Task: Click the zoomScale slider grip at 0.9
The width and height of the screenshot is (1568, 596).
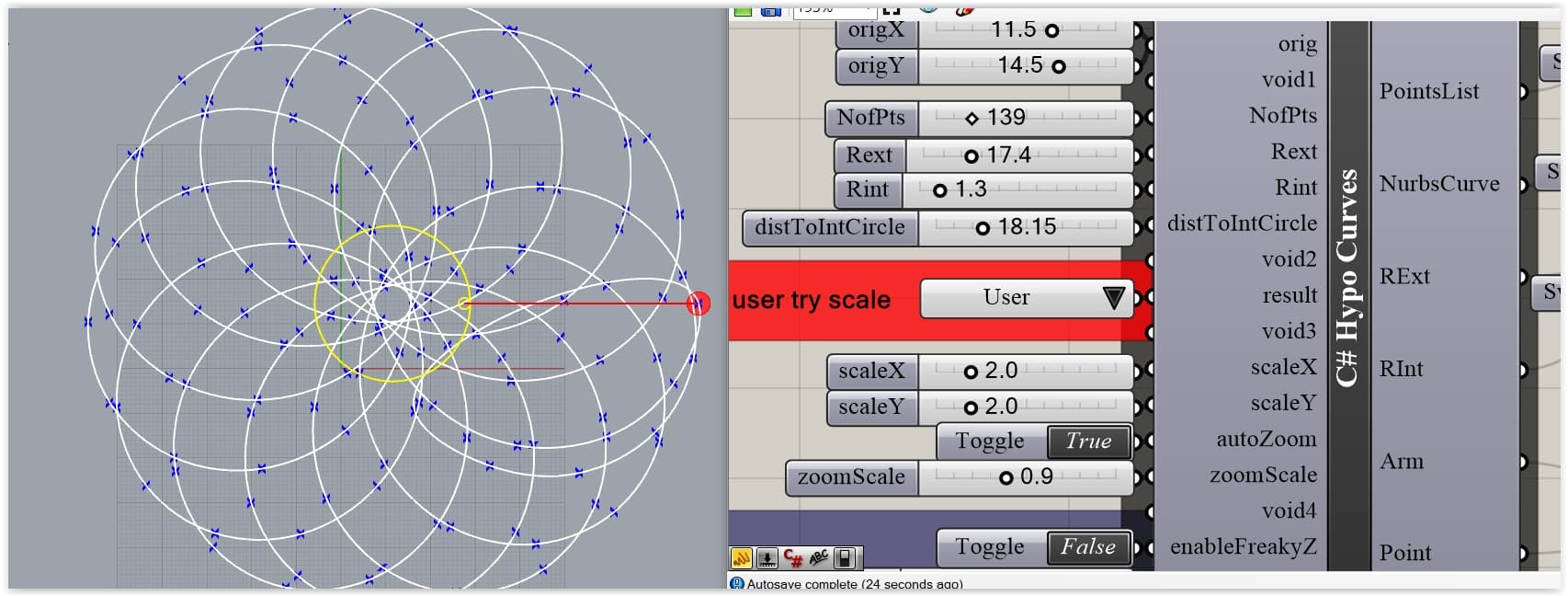Action: click(x=1006, y=477)
